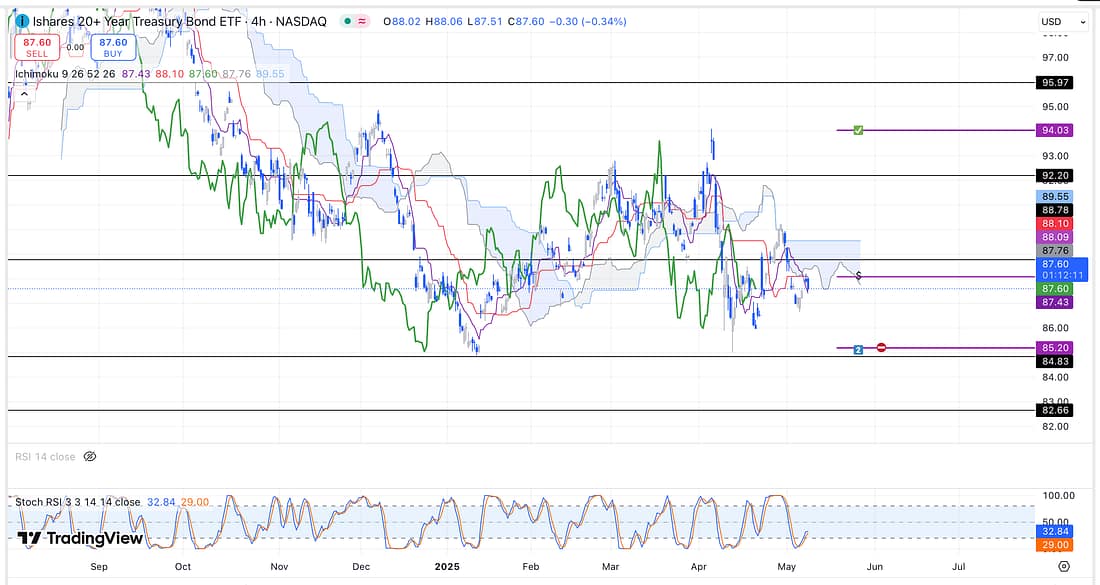Click the green market status dot
This screenshot has width=1100, height=585.
[346, 21]
